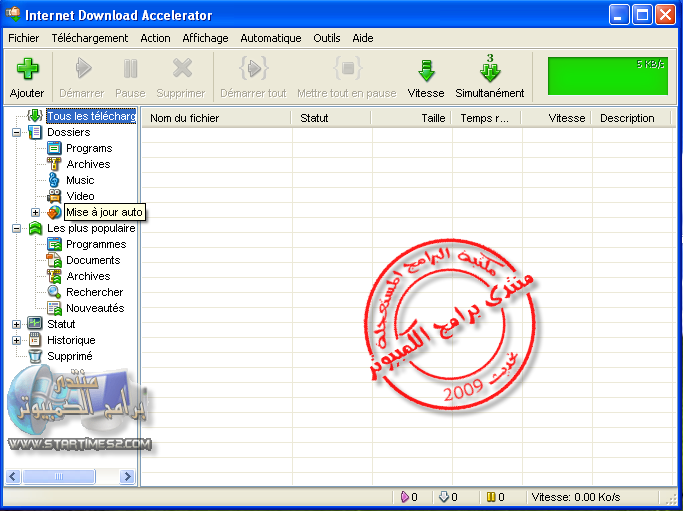
Task: Click the Archives icon under Dossiers
Action: coord(54,164)
